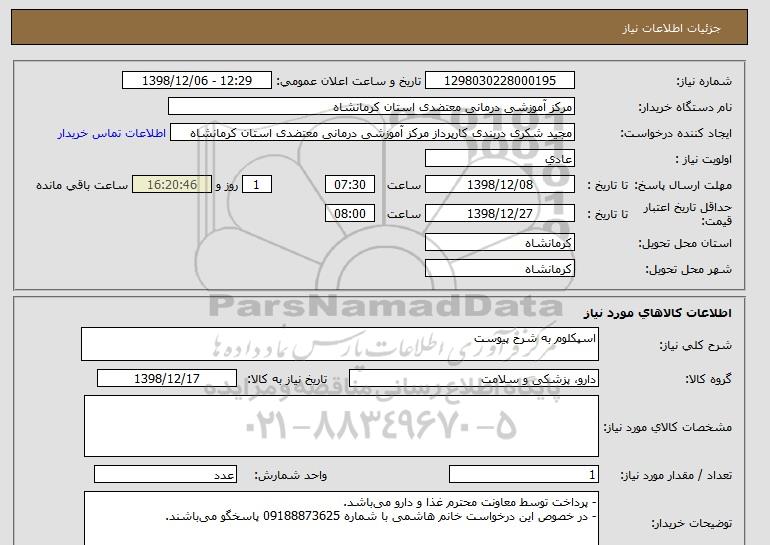Click the unit of count field عدد
The image size is (770, 545).
(165, 475)
